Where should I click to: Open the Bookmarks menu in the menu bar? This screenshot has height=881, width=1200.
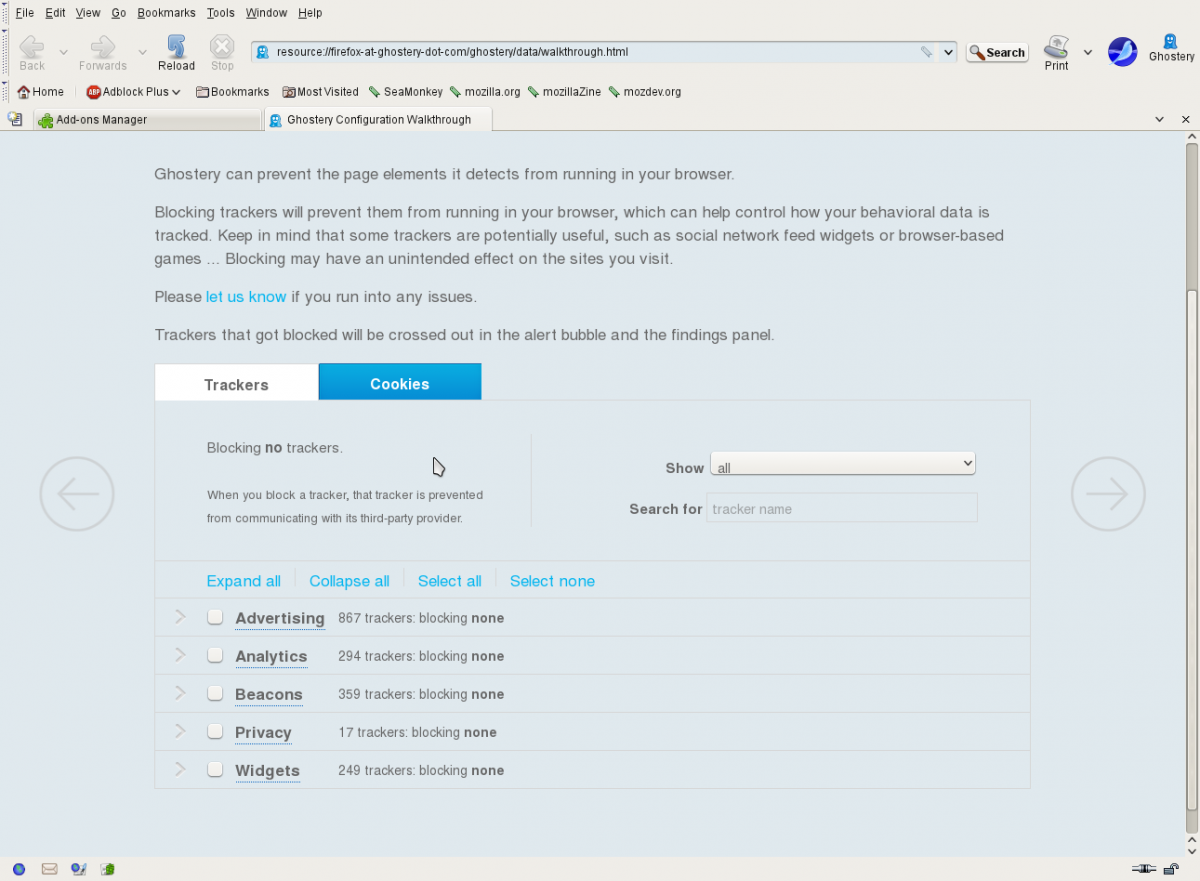coord(168,13)
